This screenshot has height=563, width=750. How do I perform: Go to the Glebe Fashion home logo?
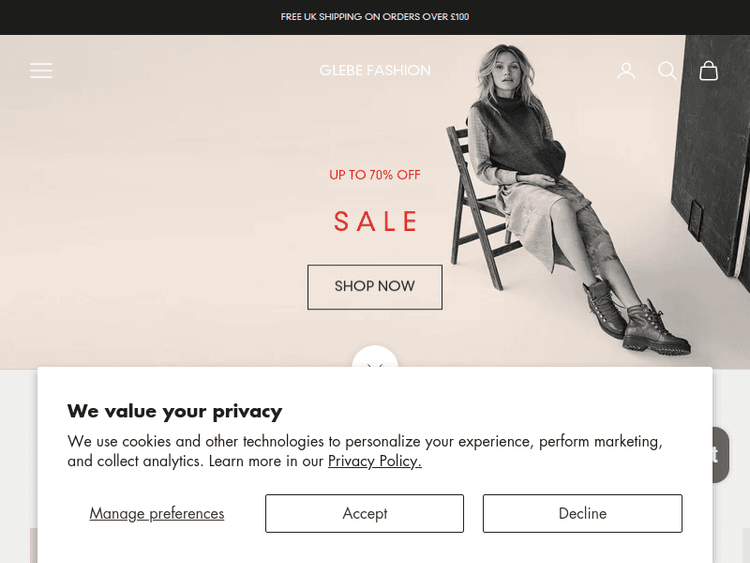click(x=375, y=70)
